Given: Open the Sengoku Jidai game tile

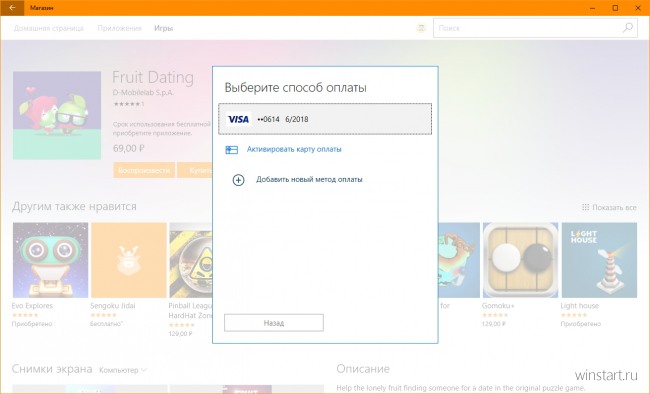Looking at the screenshot, I should (x=129, y=260).
